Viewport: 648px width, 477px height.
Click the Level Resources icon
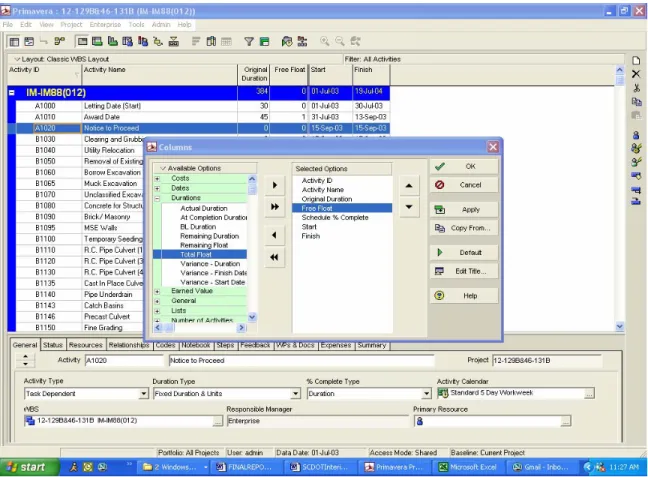pos(302,41)
